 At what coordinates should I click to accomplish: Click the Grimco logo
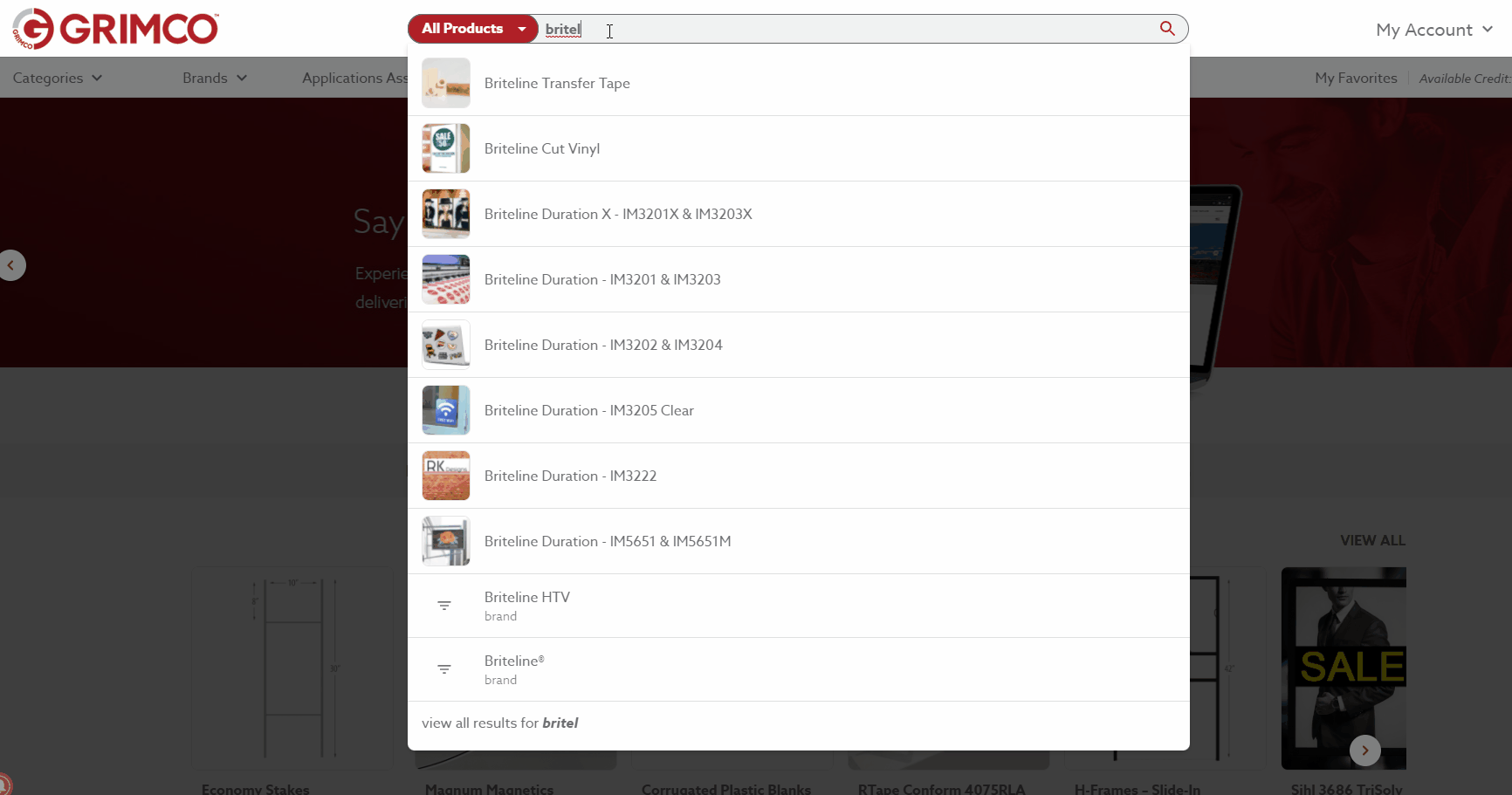pos(114,29)
